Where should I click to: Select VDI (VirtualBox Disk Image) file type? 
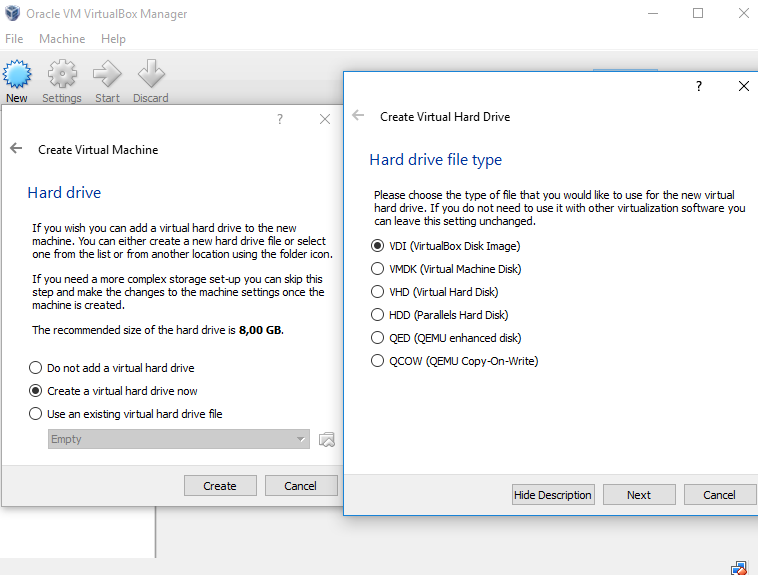[x=445, y=246]
